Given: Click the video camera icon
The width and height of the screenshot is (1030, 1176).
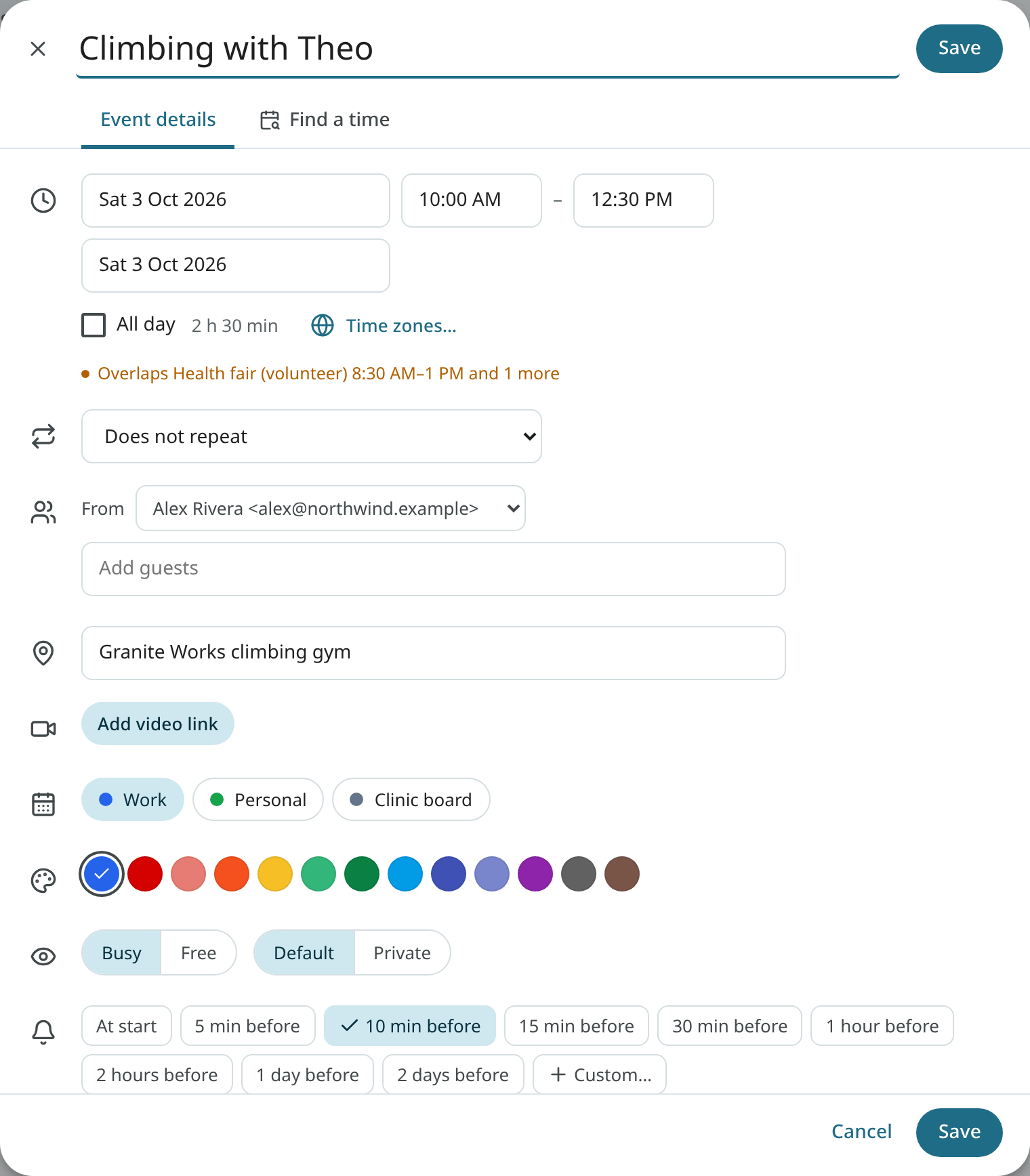Looking at the screenshot, I should [43, 729].
